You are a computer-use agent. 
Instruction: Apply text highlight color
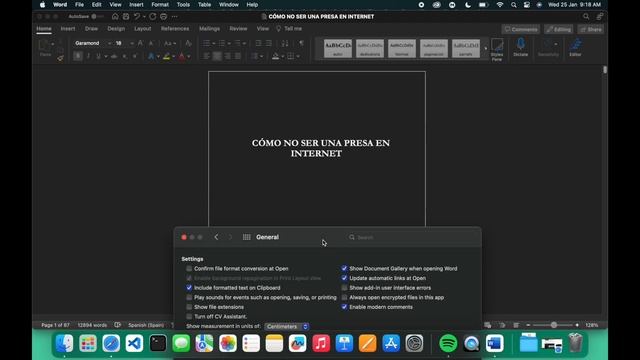[167, 56]
